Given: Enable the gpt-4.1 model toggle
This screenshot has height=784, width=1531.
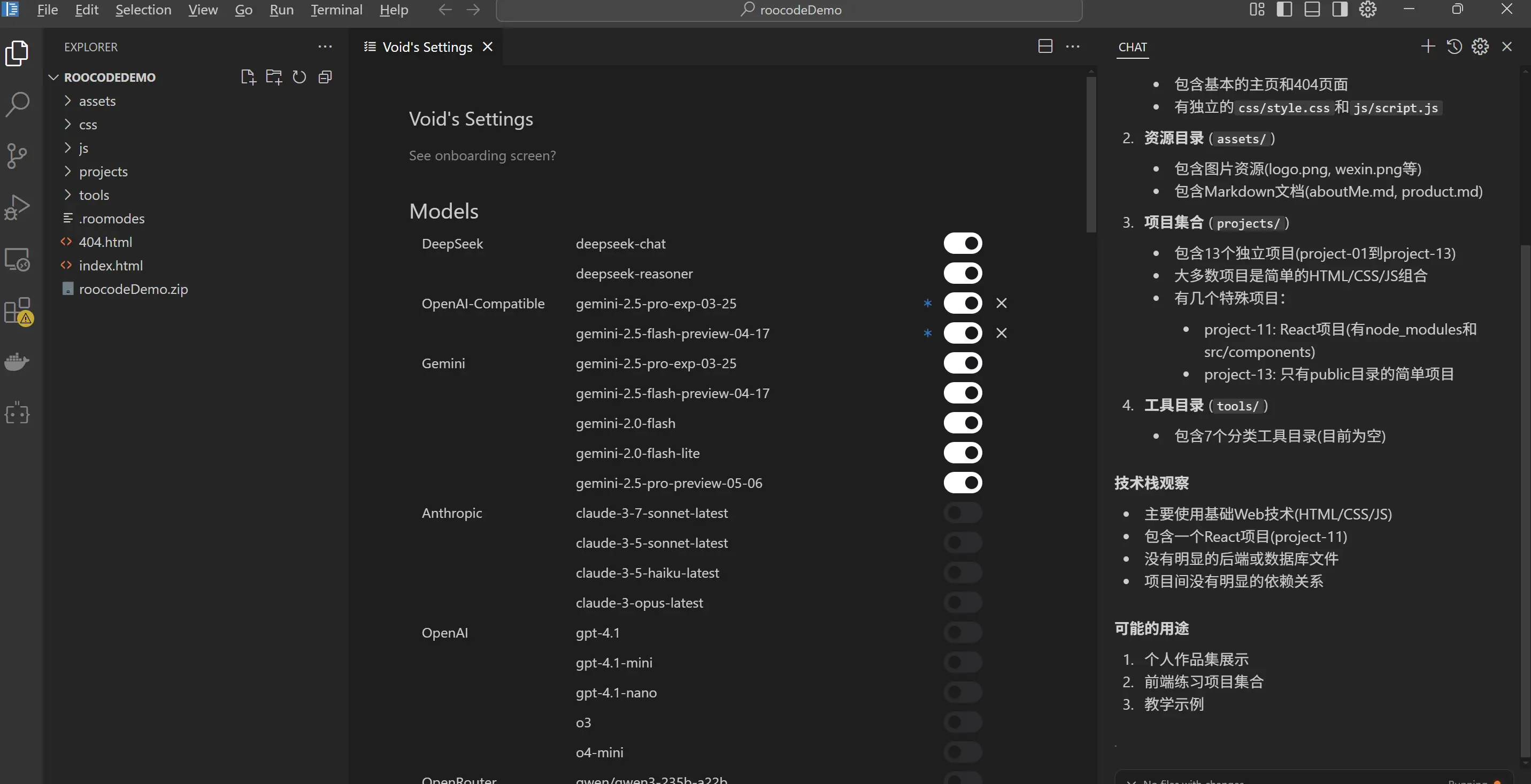Looking at the screenshot, I should [x=963, y=633].
